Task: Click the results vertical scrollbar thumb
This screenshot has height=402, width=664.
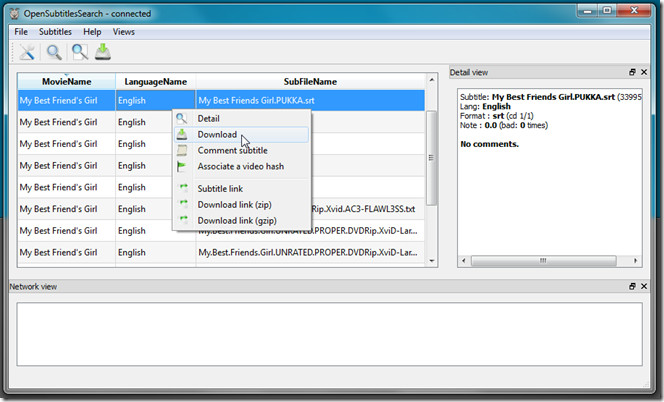Action: coord(431,158)
